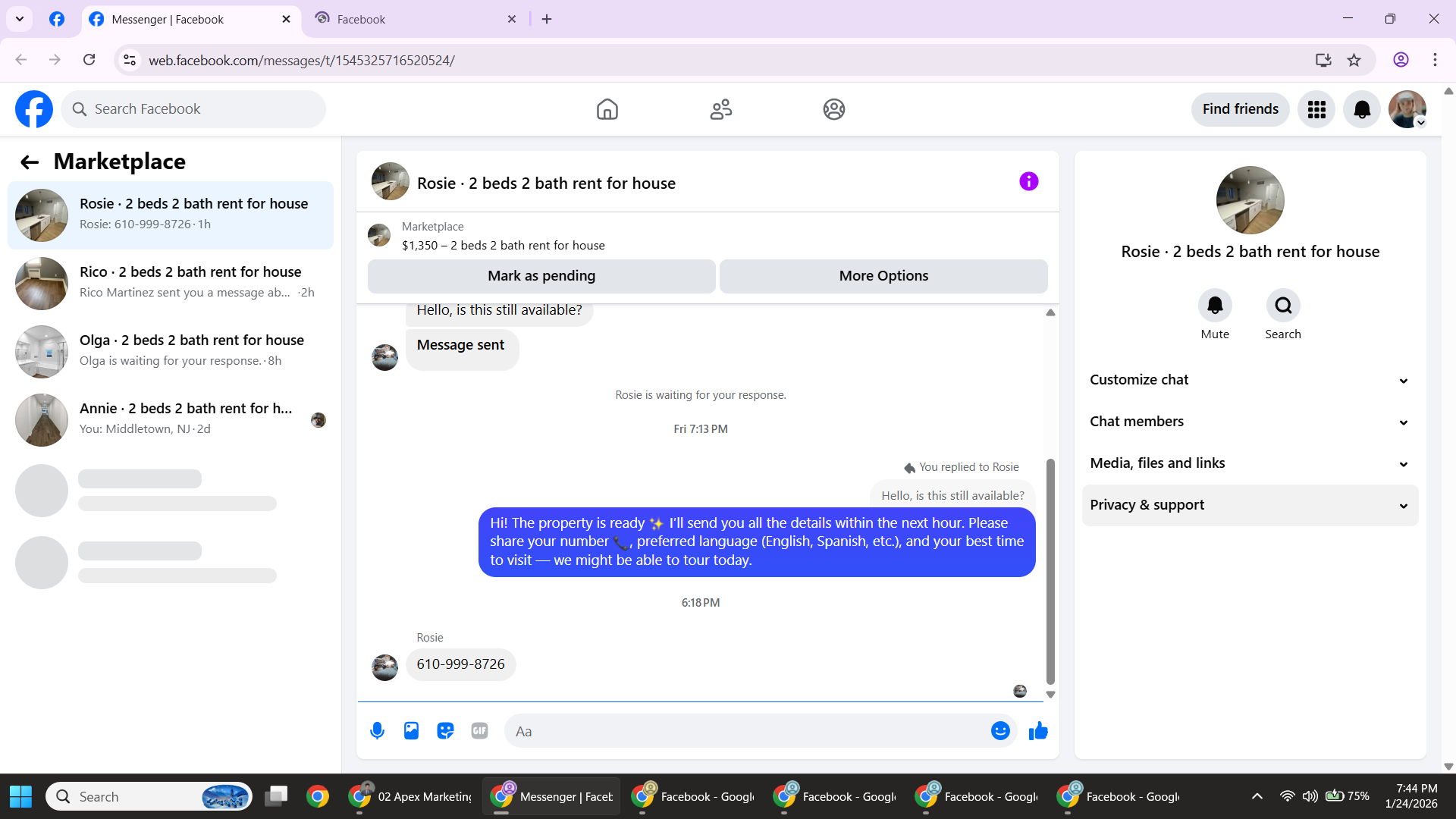
Task: Click the voice clip microphone icon
Action: pos(377,731)
